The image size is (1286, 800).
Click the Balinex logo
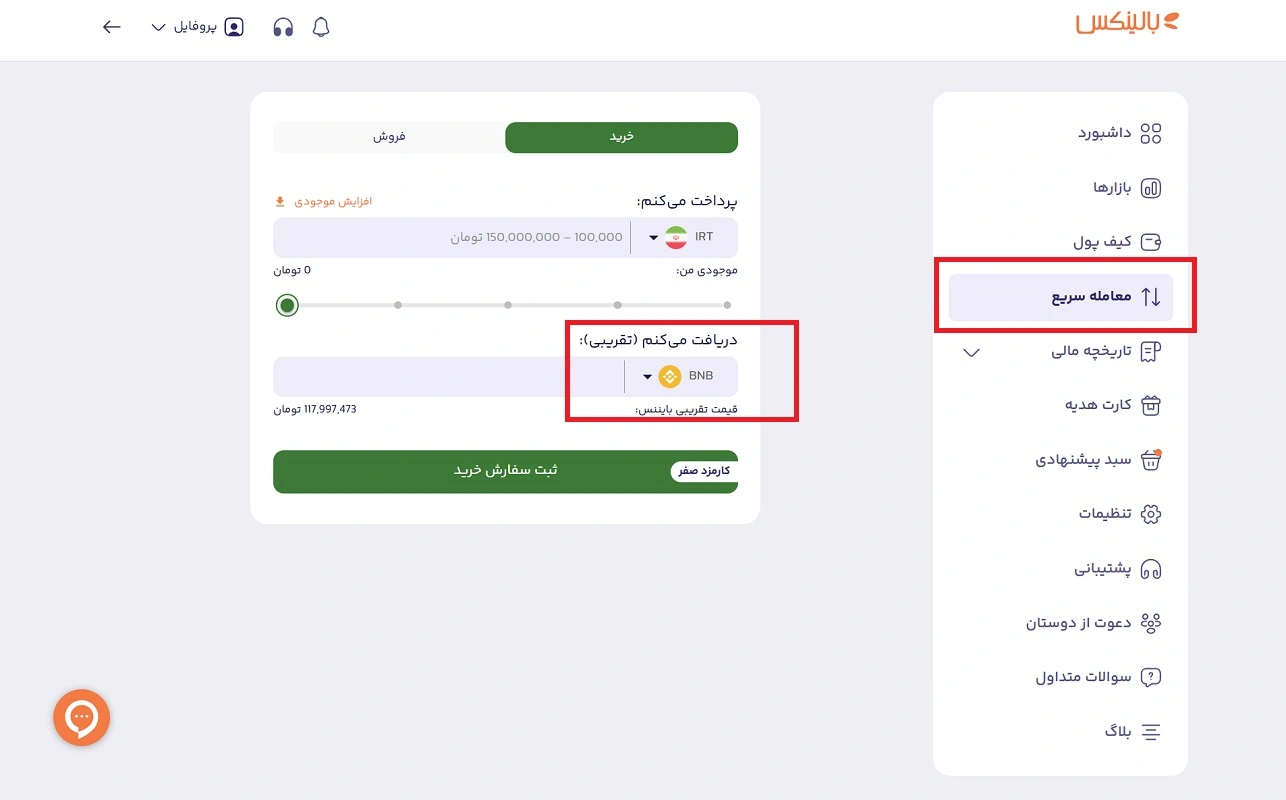tap(1127, 23)
